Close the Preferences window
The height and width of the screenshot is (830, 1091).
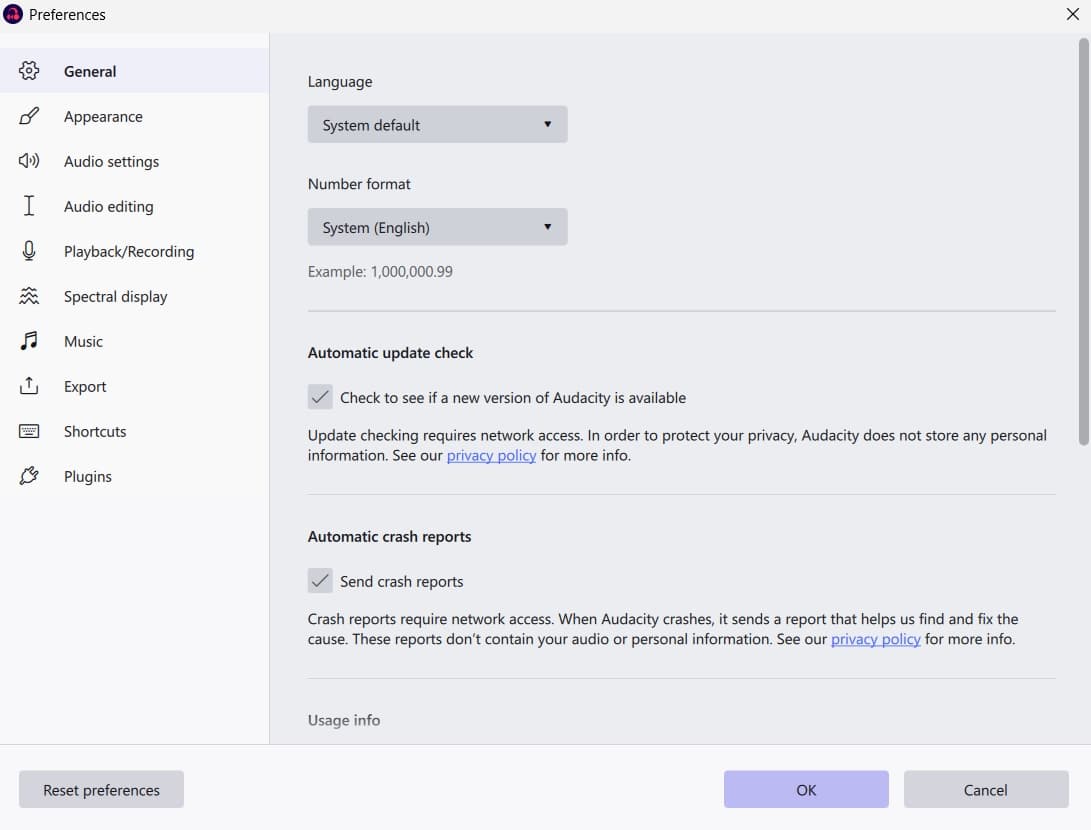tap(1073, 14)
